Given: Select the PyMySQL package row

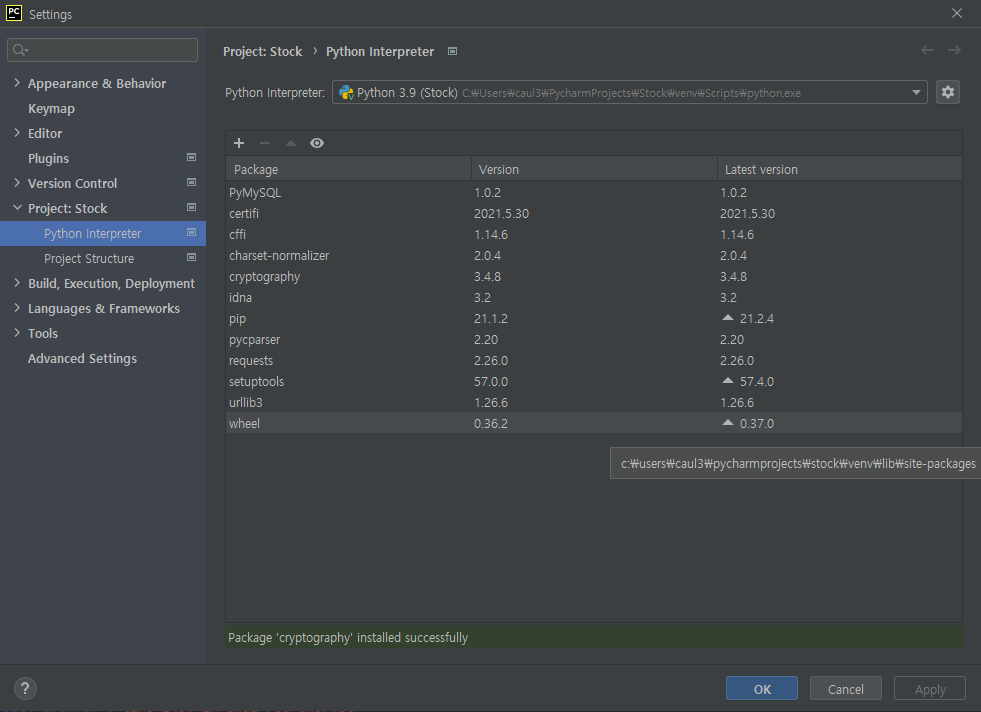Looking at the screenshot, I should coord(594,193).
